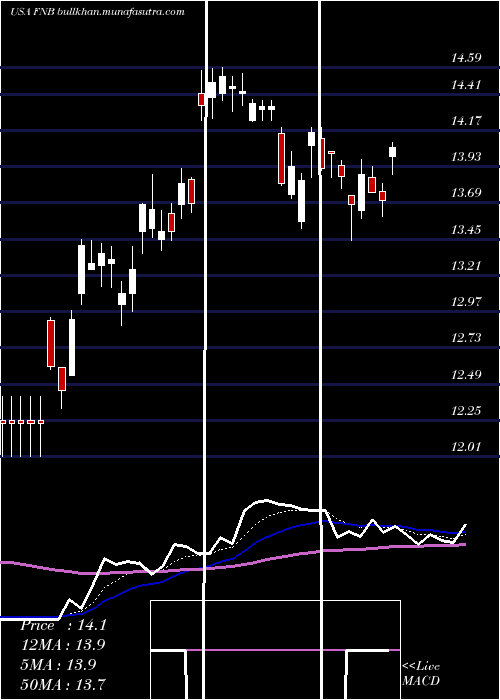This screenshot has width=500, height=700.
Task: Click the Price : 14.1 readout
Action: [x=63, y=625]
